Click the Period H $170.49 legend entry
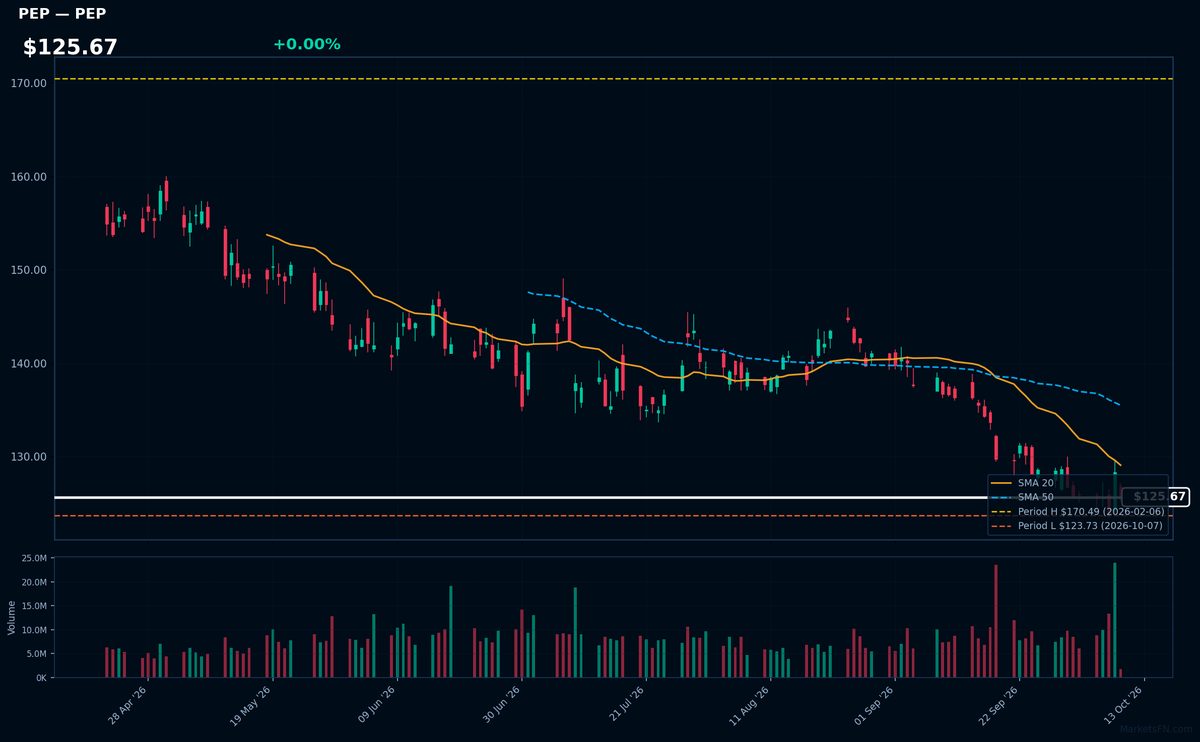This screenshot has width=1200, height=742. pos(1077,511)
